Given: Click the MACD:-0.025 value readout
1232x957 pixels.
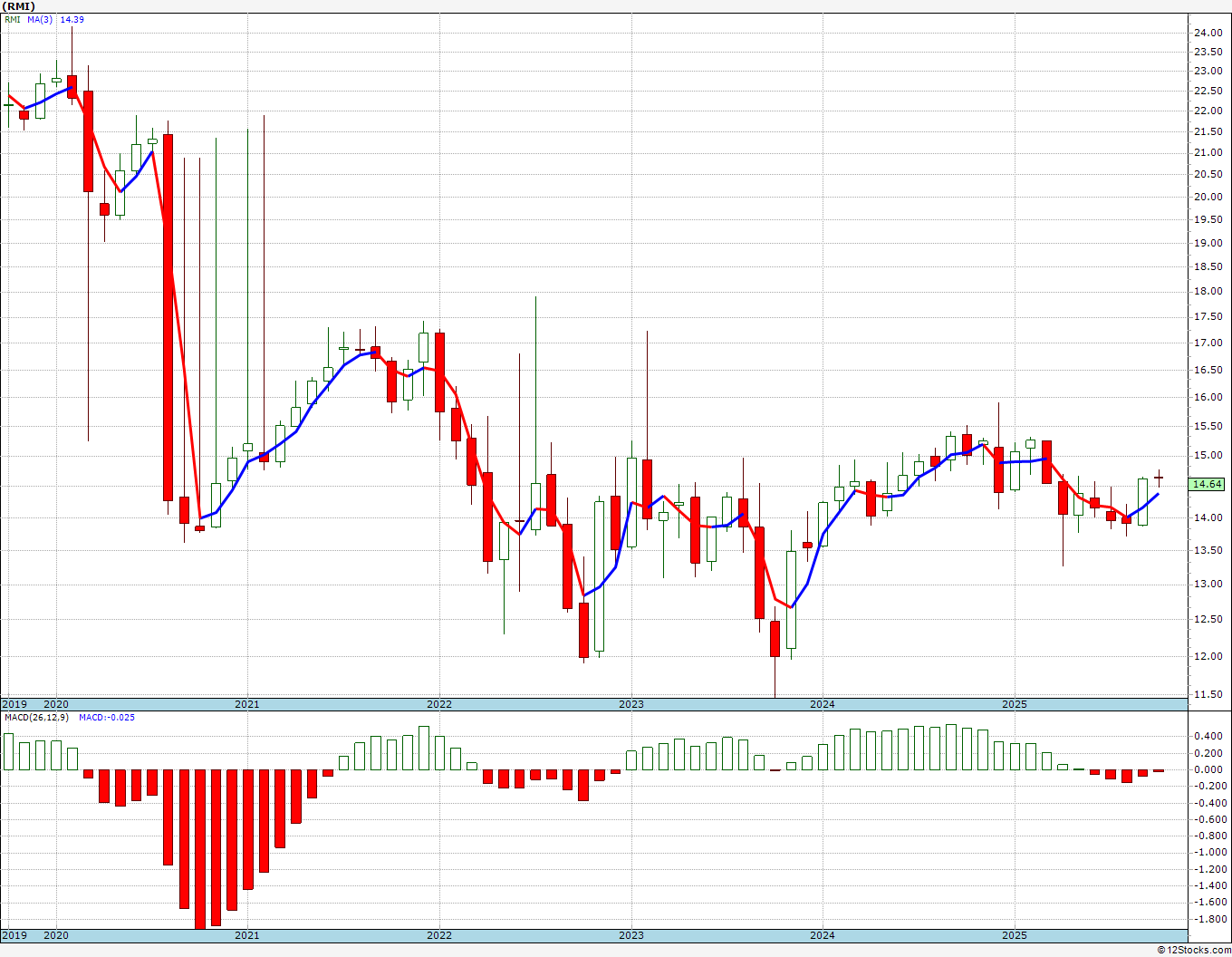Looking at the screenshot, I should coord(107,718).
